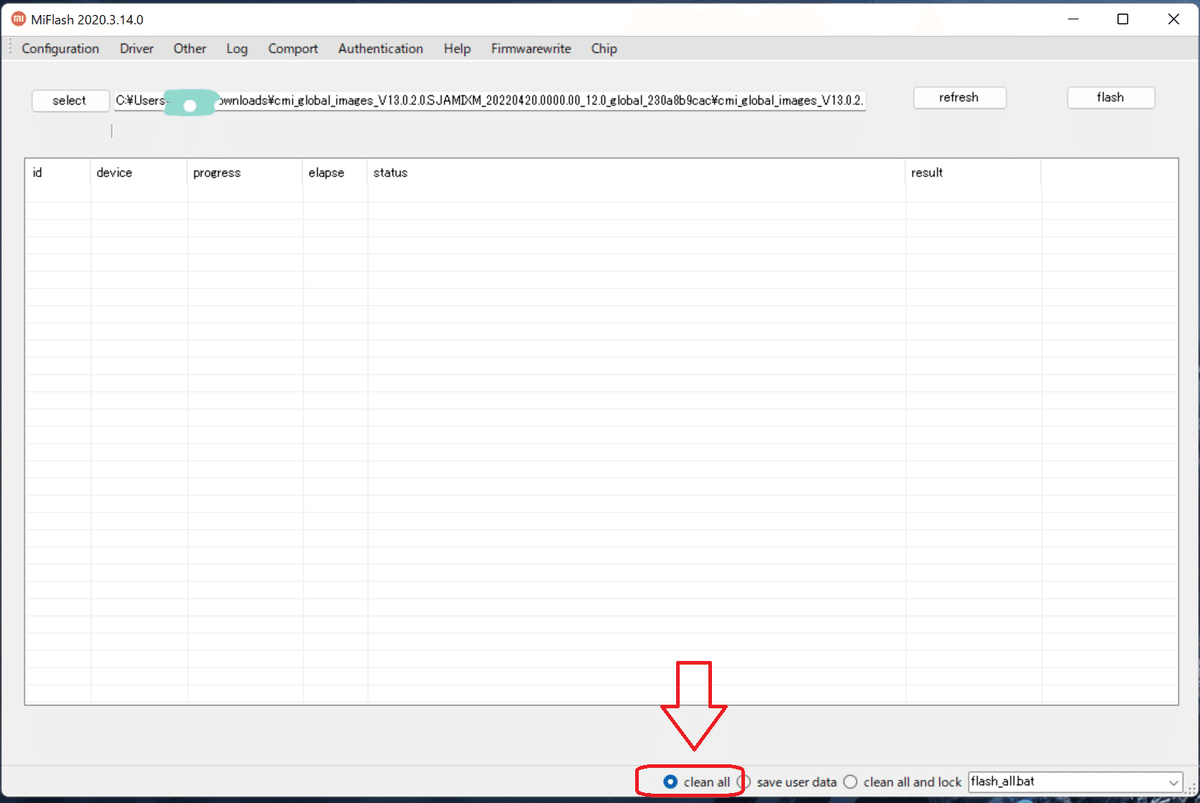This screenshot has height=803, width=1200.
Task: Open the Help menu
Action: 457,48
